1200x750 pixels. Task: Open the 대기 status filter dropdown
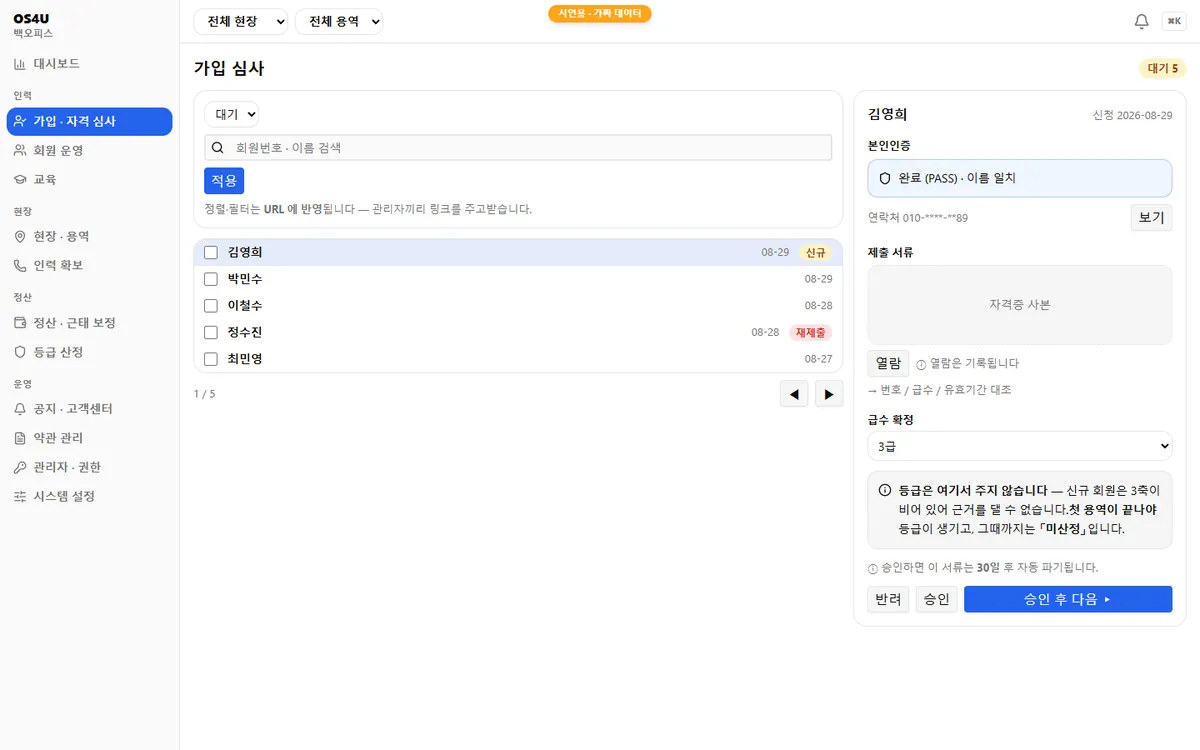232,114
